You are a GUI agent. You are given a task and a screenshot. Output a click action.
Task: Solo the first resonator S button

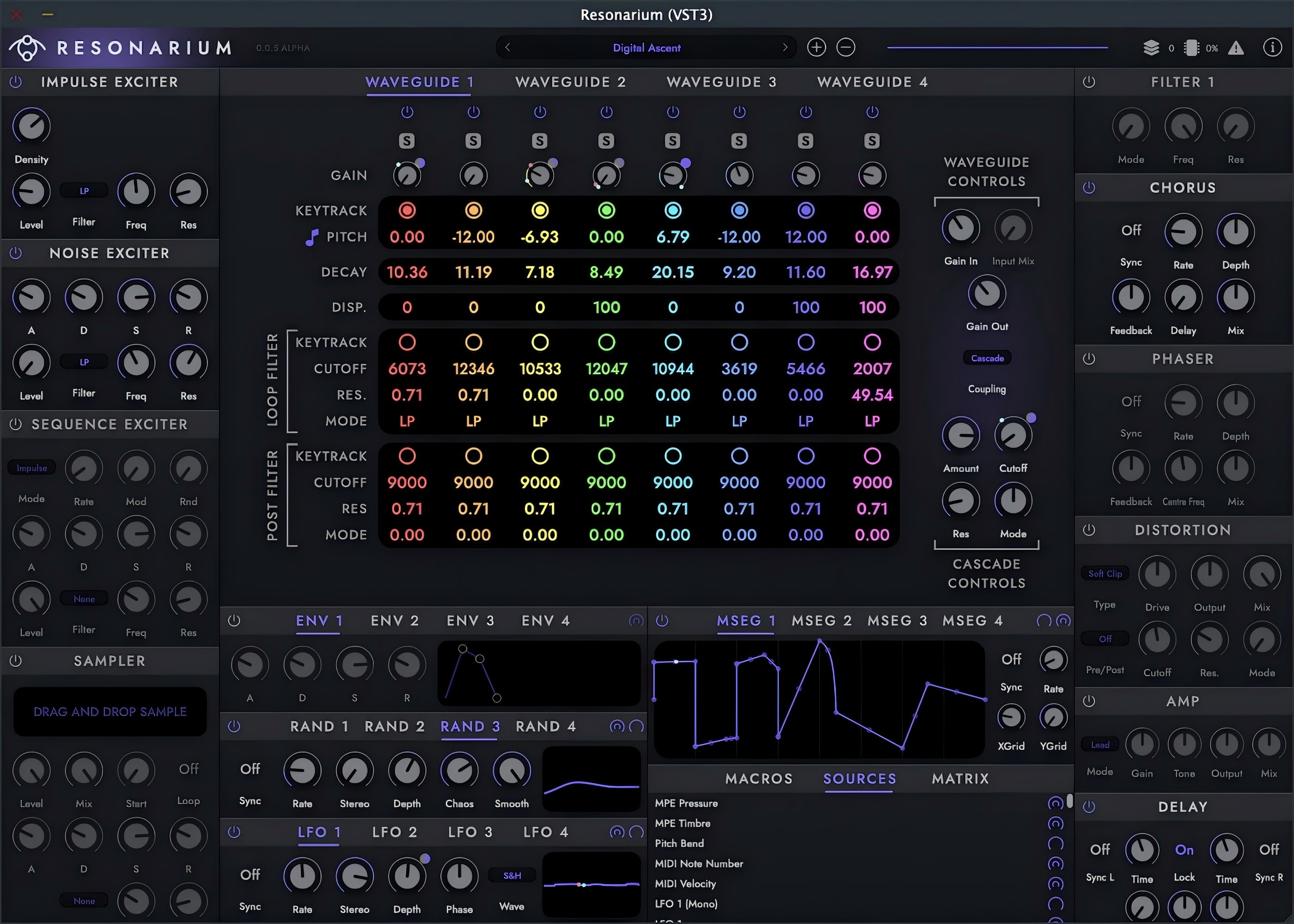[x=407, y=140]
